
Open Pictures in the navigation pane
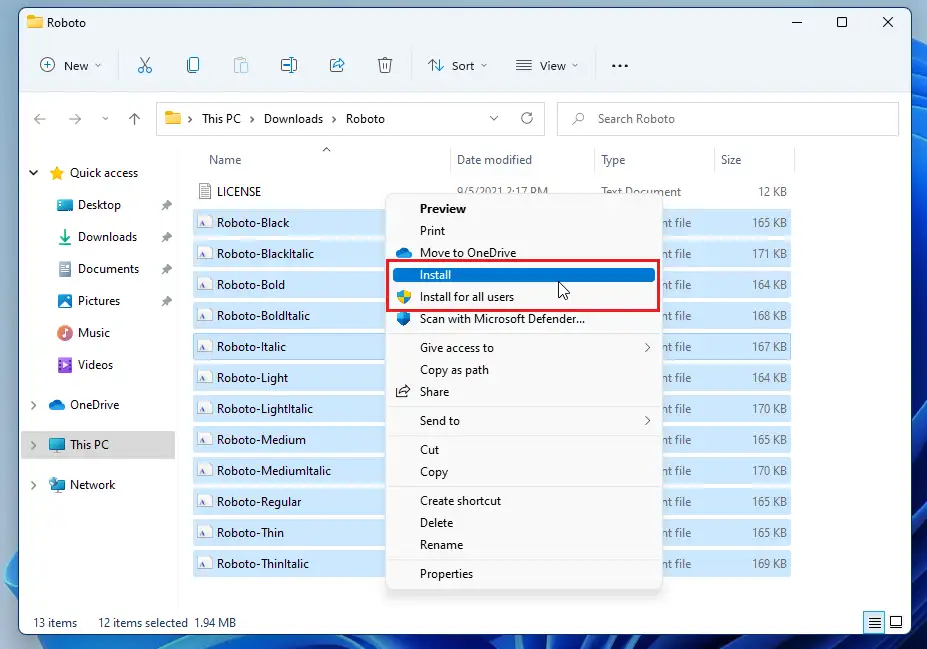(99, 301)
